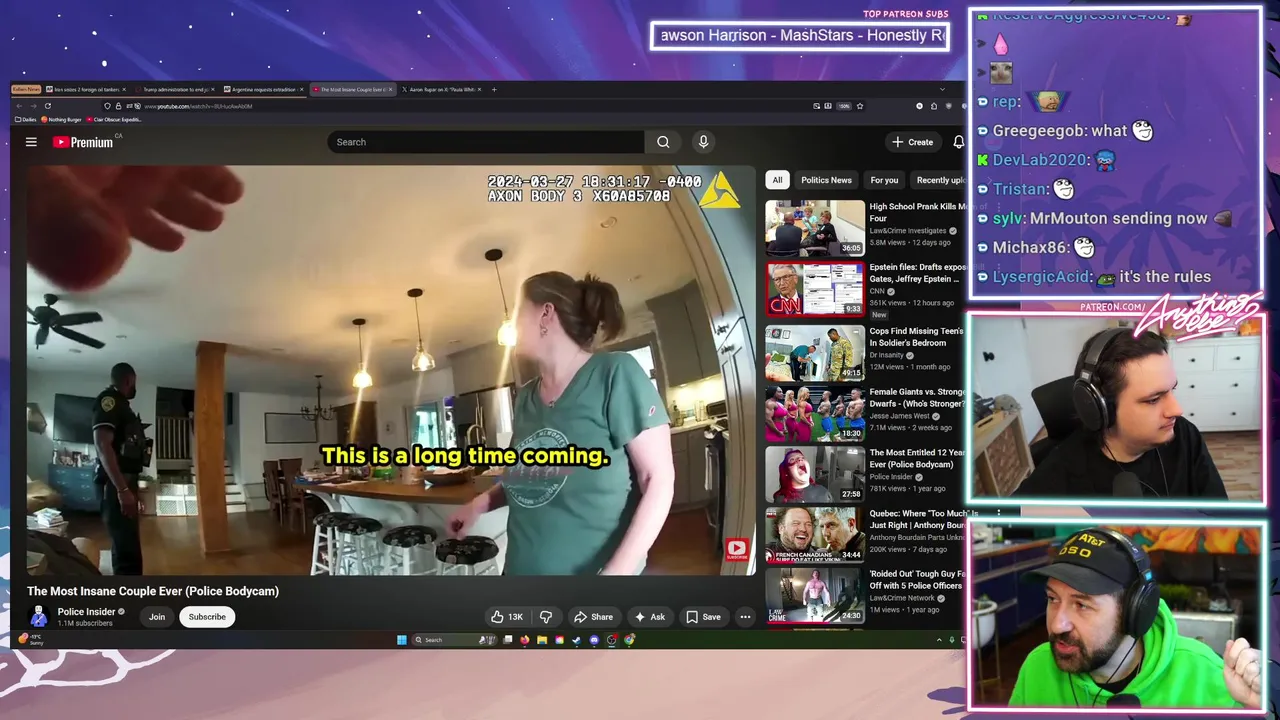The image size is (1280, 720).
Task: Click DevLab2020's chat username
Action: point(1039,160)
